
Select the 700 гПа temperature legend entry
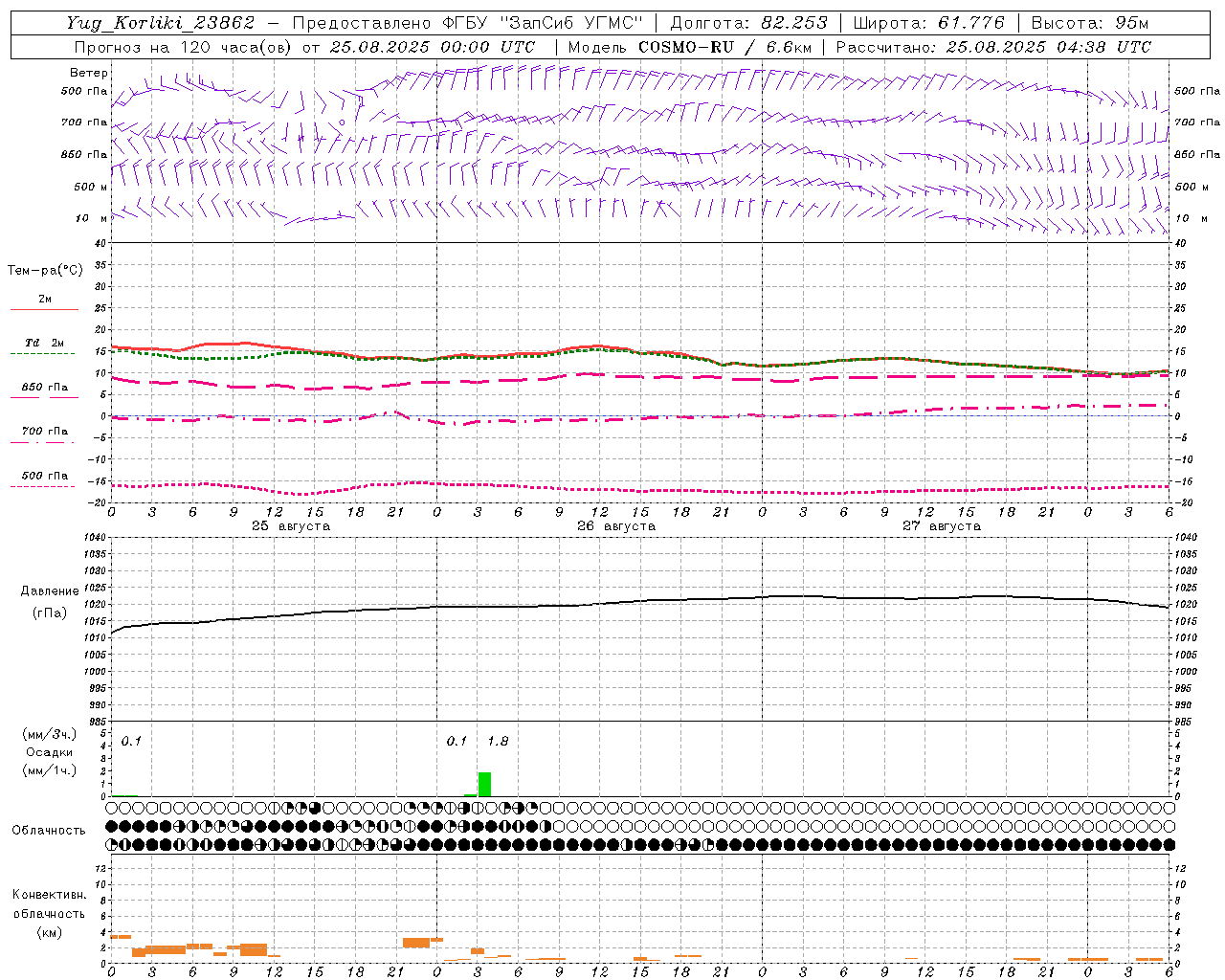44,432
